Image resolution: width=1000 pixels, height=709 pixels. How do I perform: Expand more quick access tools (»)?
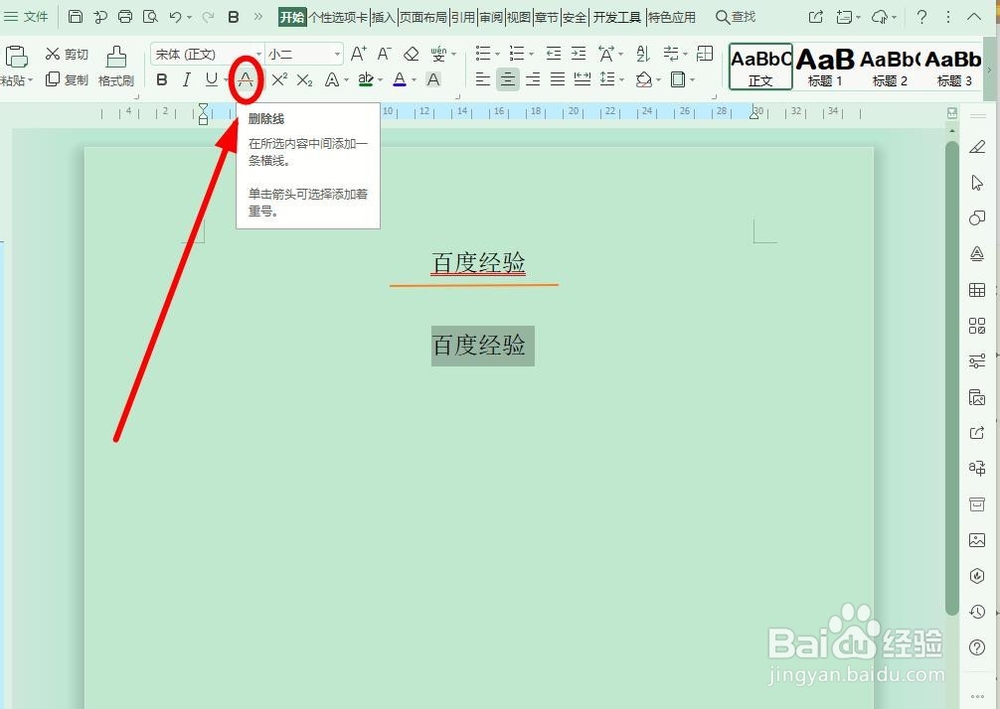(x=258, y=17)
